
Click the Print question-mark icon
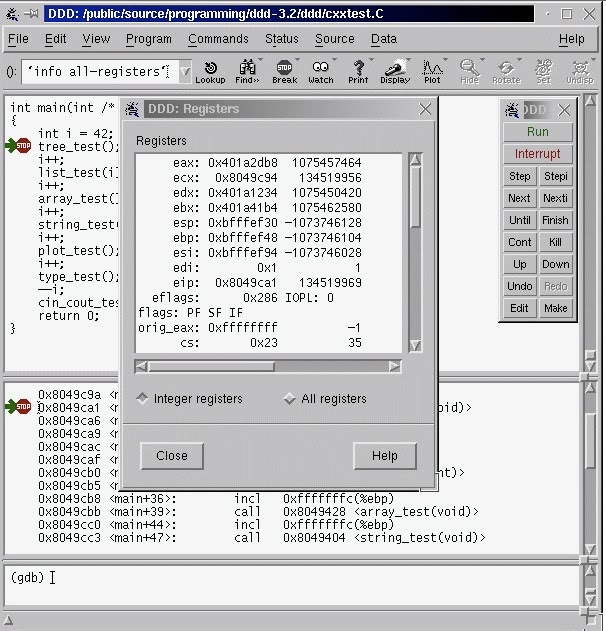coord(358,72)
